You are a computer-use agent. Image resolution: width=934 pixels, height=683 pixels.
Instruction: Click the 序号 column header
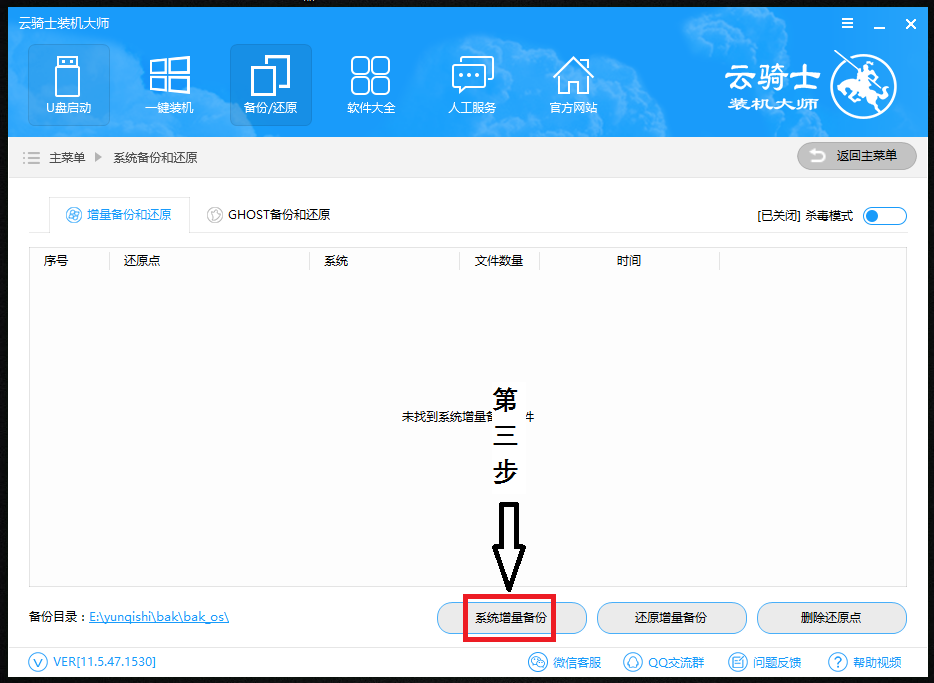click(x=55, y=261)
